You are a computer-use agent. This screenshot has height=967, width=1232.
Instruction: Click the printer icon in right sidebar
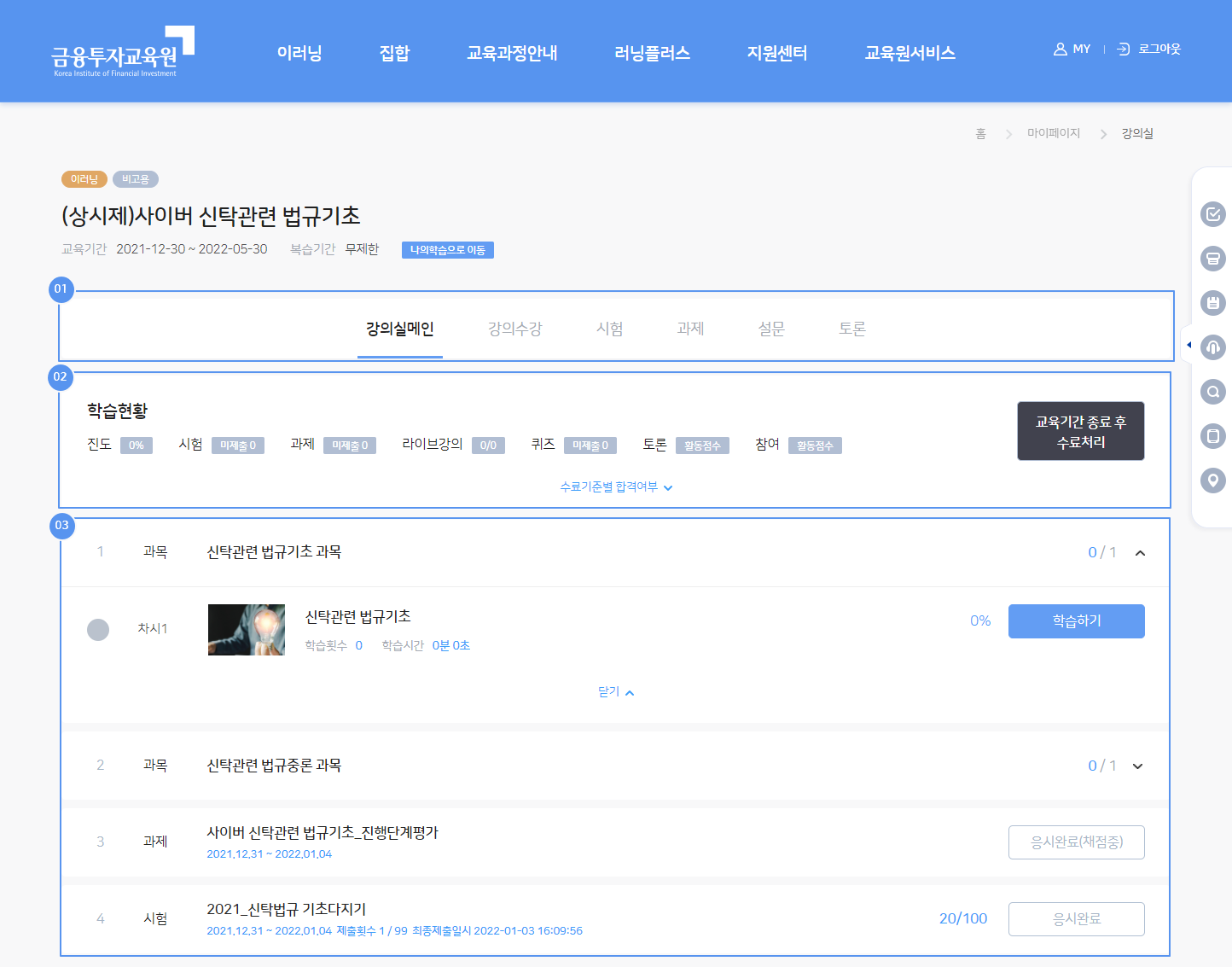[x=1212, y=259]
